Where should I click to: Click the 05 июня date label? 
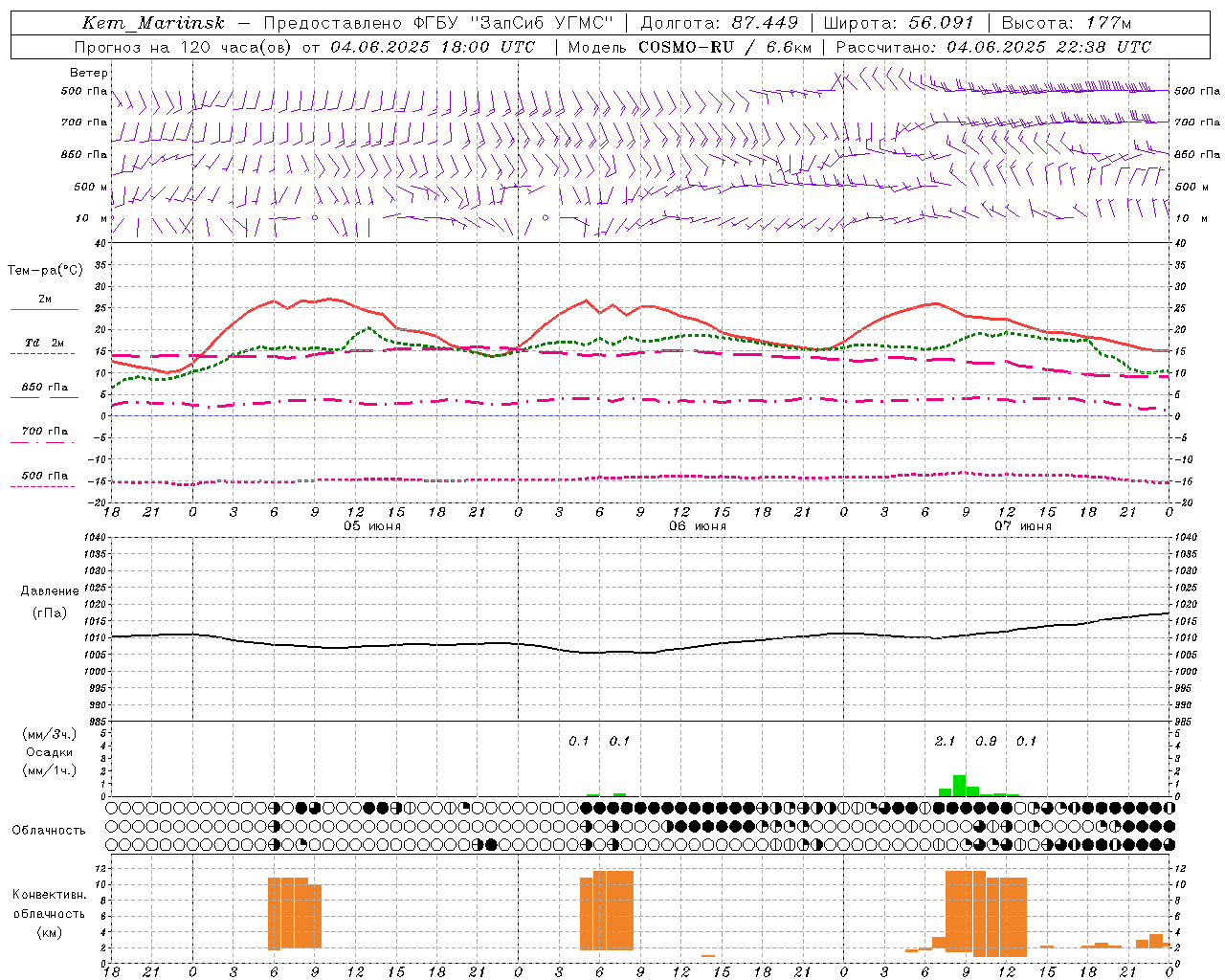(x=371, y=526)
